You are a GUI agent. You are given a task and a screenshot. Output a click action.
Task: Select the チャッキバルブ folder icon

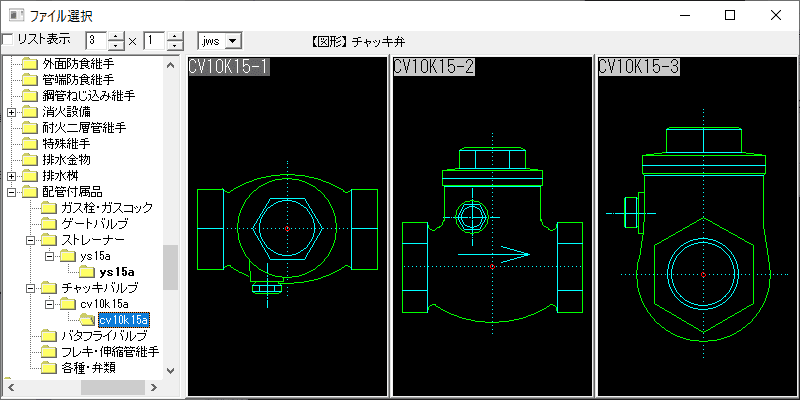49,288
